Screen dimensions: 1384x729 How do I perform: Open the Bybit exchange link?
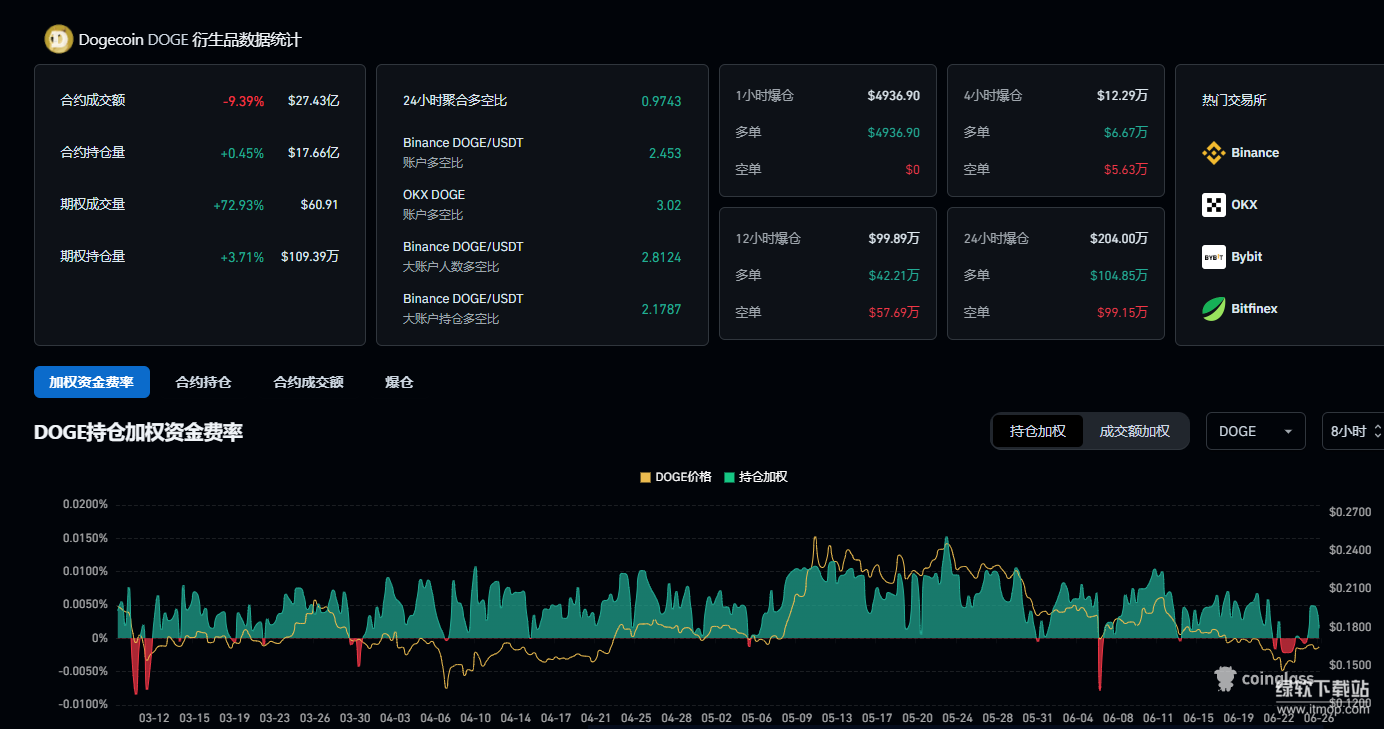1232,257
